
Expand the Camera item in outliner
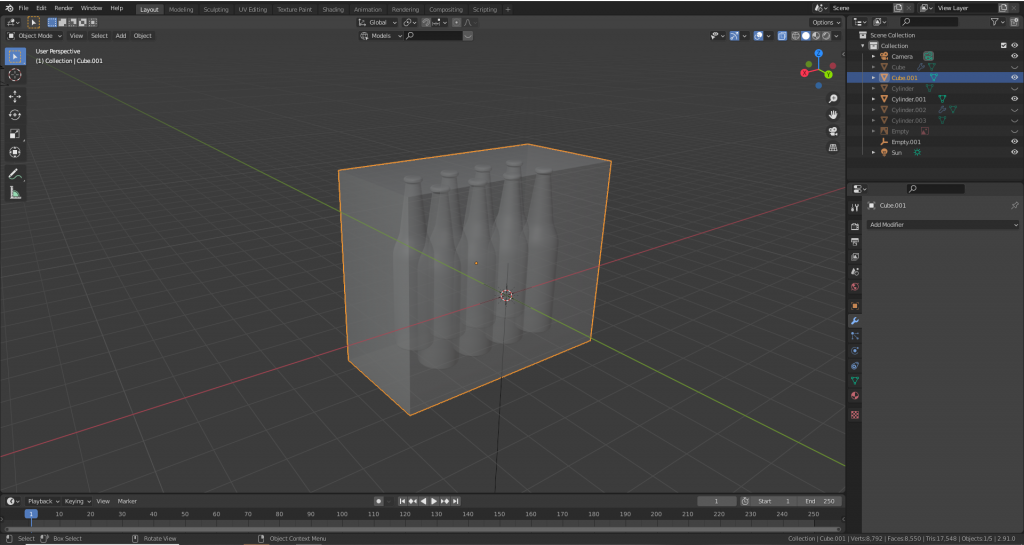873,57
